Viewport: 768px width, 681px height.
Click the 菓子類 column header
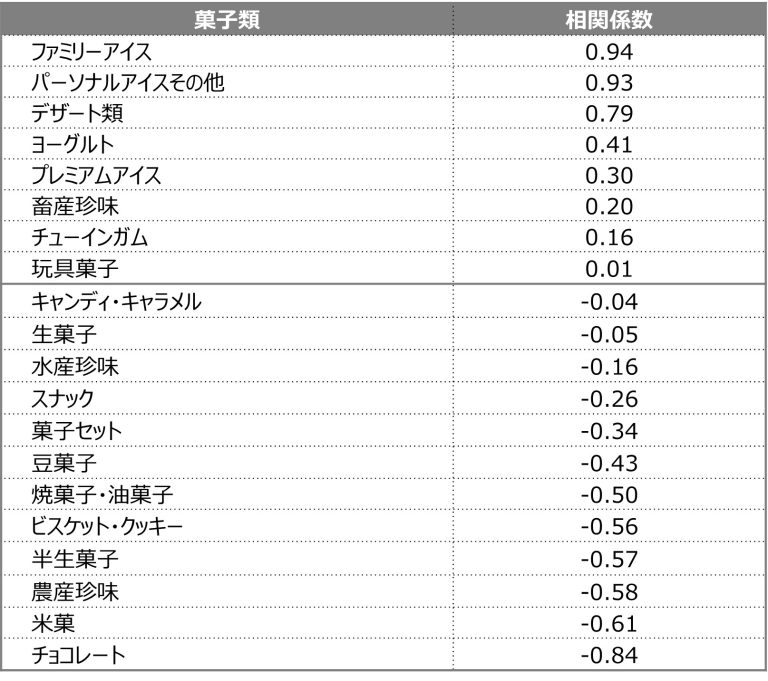[x=227, y=20]
